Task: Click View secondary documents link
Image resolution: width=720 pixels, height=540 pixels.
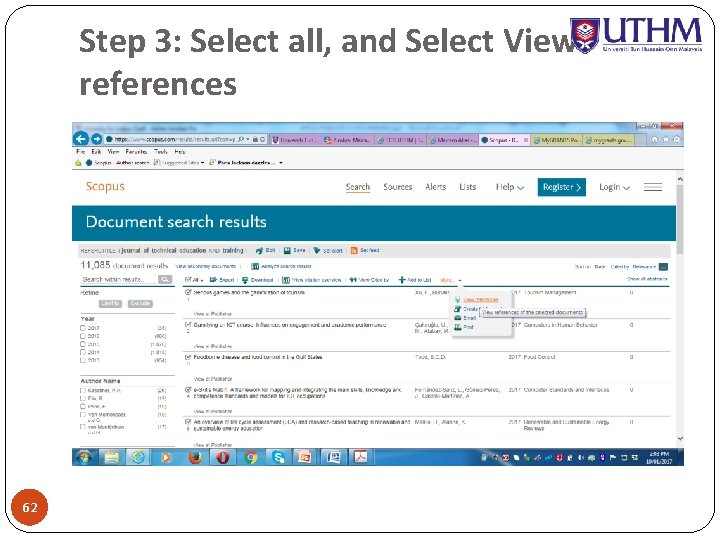Action: 206,266
